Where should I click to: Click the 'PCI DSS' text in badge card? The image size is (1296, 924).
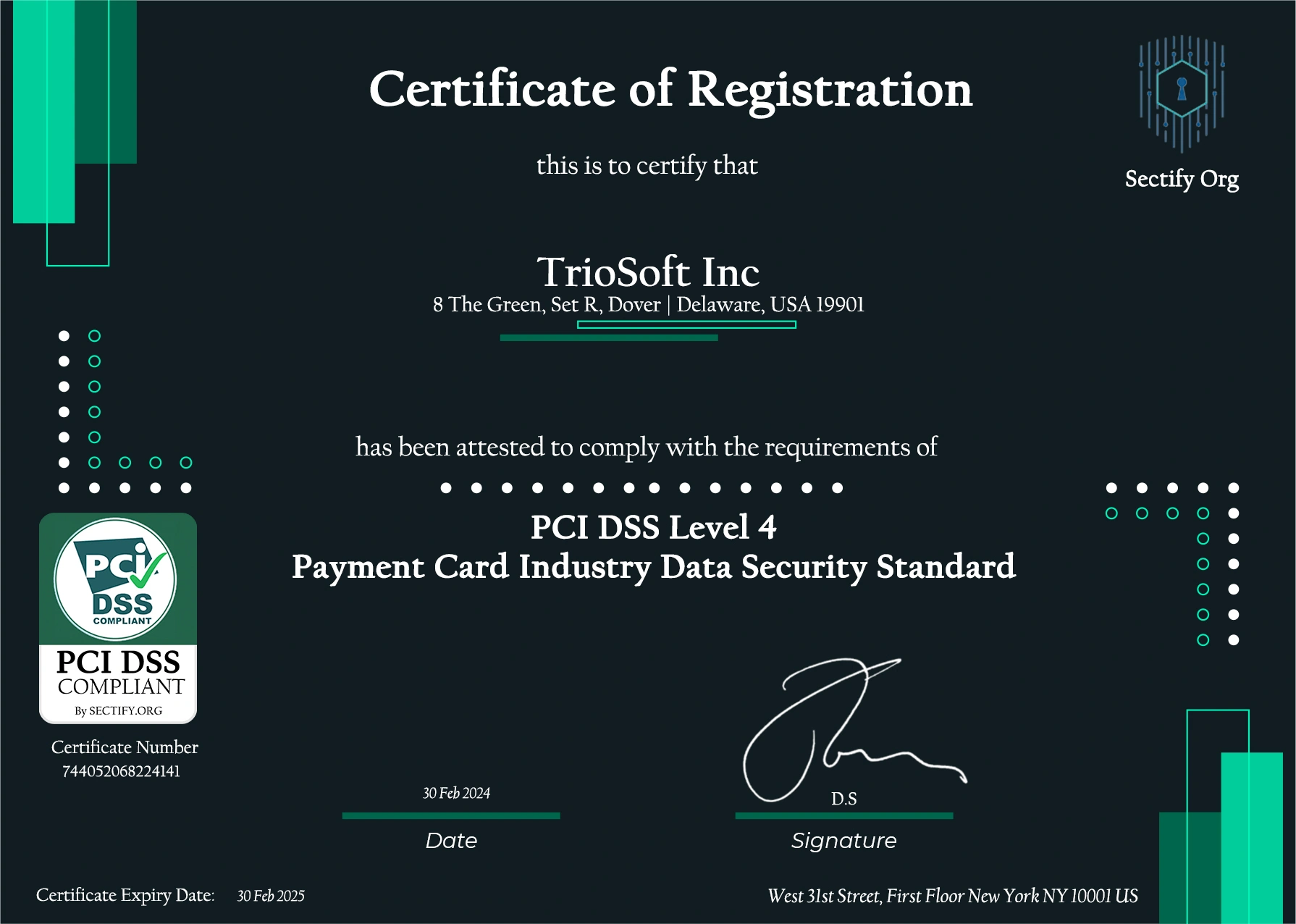pyautogui.click(x=118, y=662)
